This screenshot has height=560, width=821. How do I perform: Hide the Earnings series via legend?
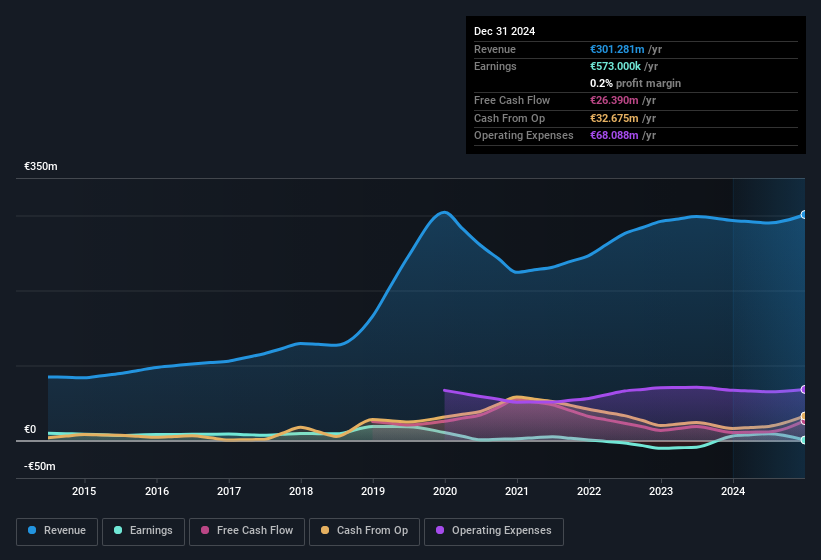point(142,530)
